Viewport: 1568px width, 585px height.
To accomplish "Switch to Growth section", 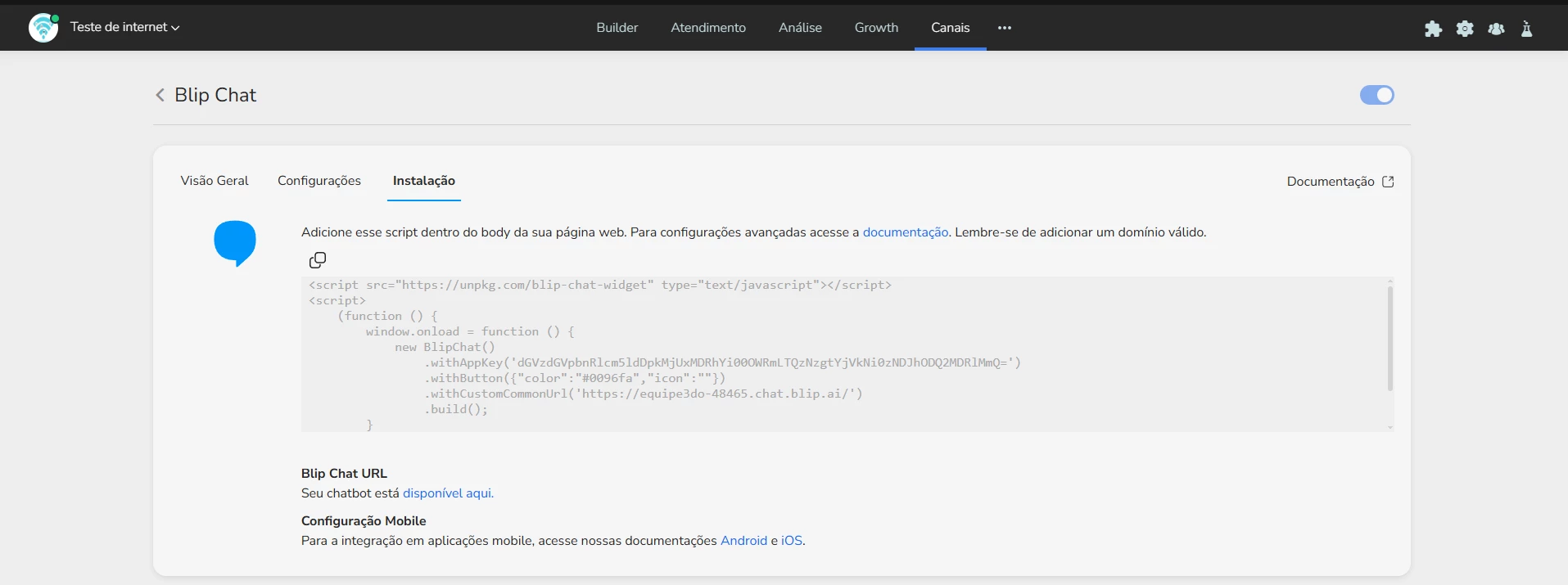I will pos(876,27).
